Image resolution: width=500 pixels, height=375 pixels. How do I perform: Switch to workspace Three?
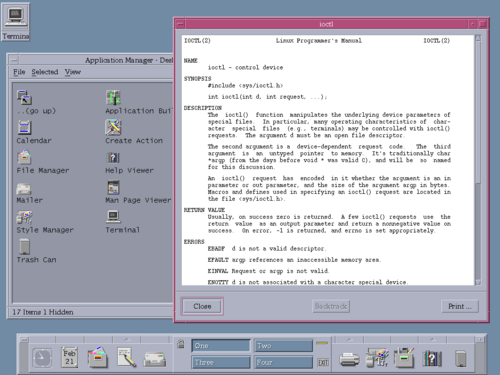pos(221,362)
